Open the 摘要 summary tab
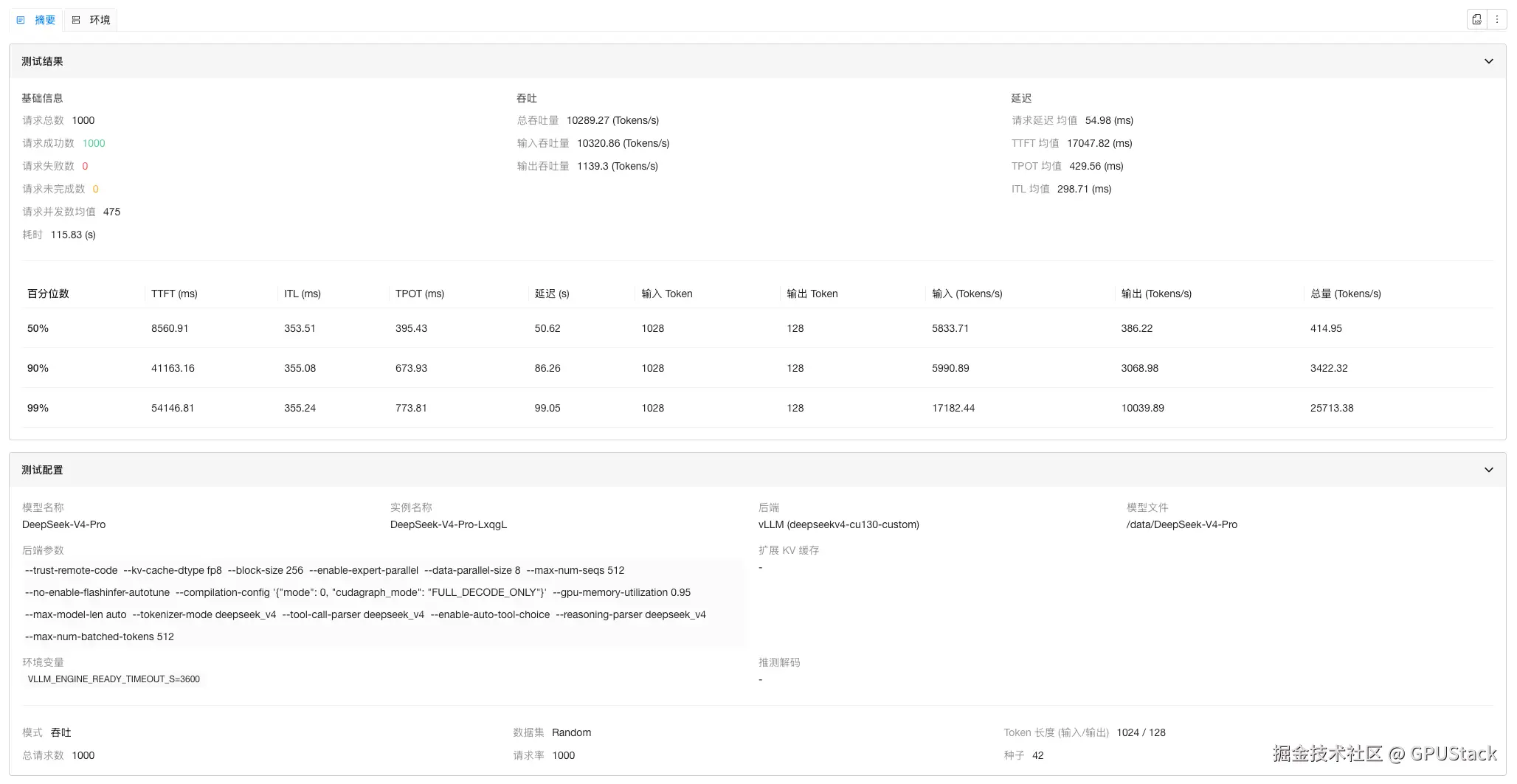Image resolution: width=1517 pixels, height=784 pixels. (x=36, y=20)
